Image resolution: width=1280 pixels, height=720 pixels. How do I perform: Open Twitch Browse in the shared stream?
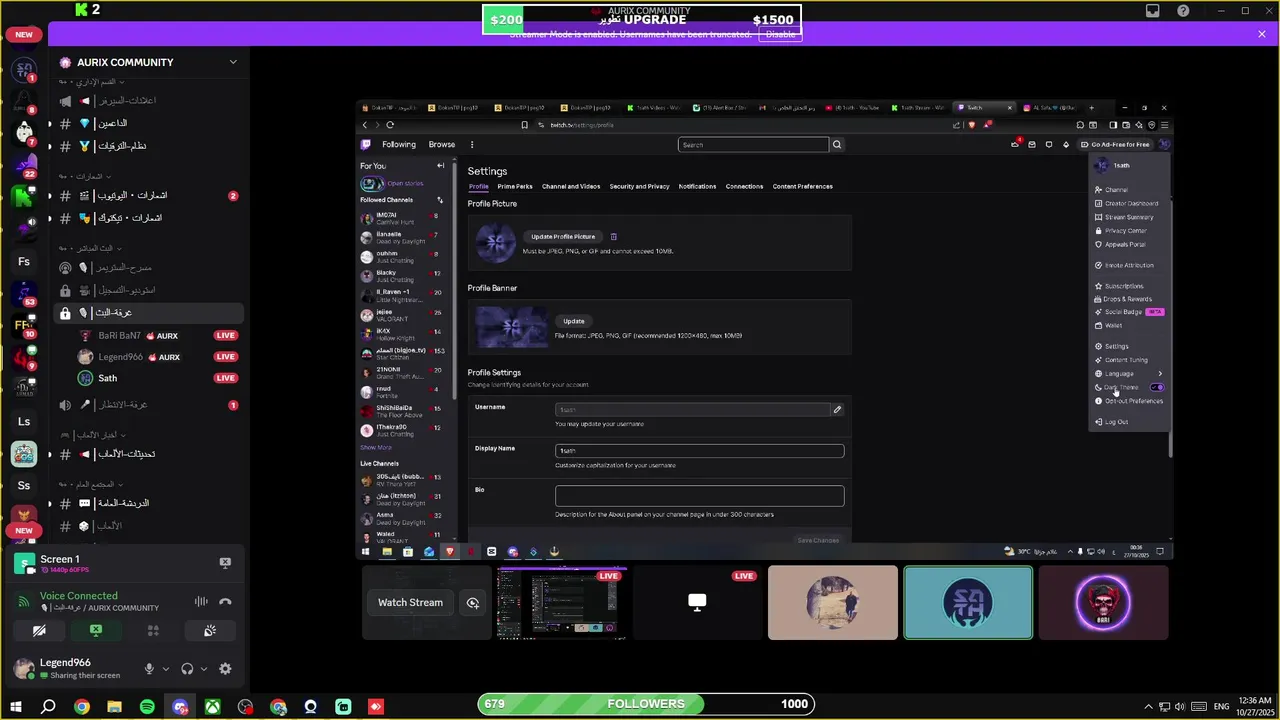(441, 145)
